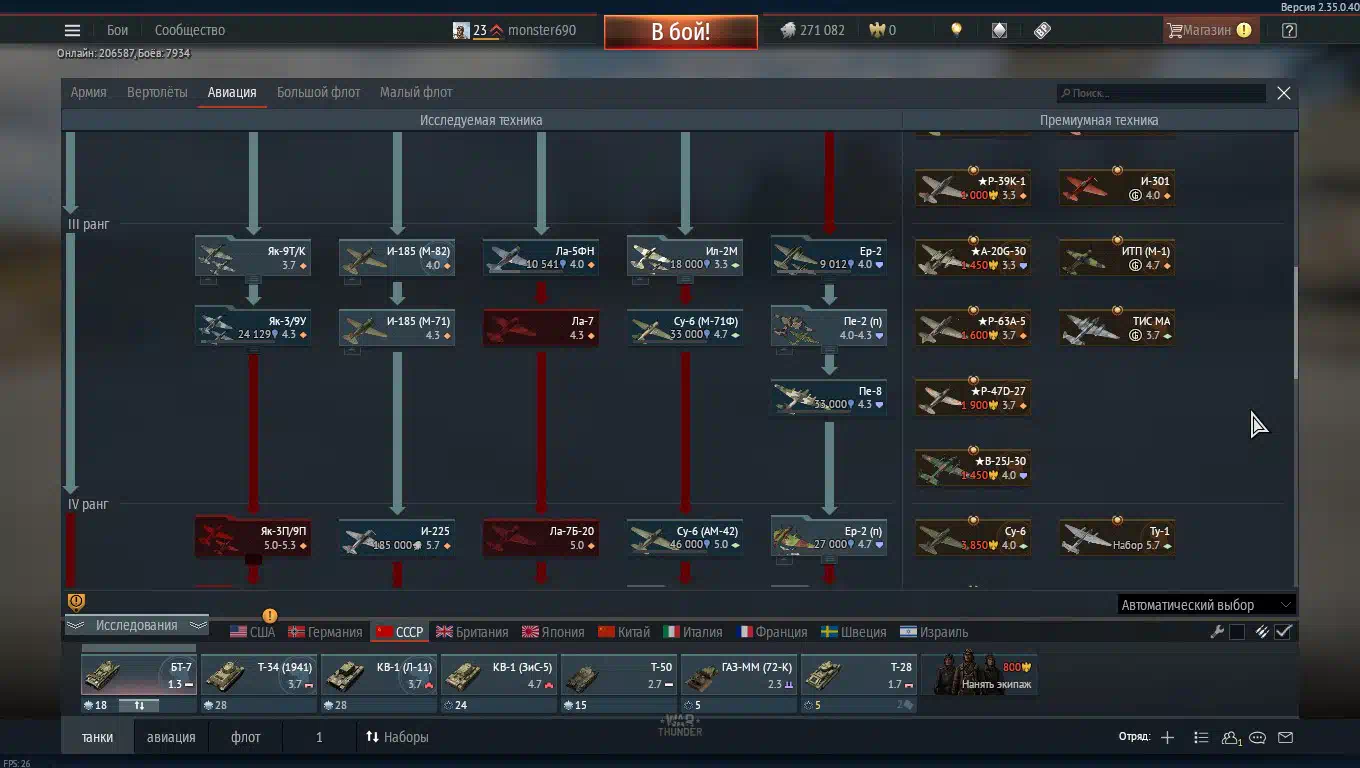Select the Ил-2М aircraft card

pos(685,257)
